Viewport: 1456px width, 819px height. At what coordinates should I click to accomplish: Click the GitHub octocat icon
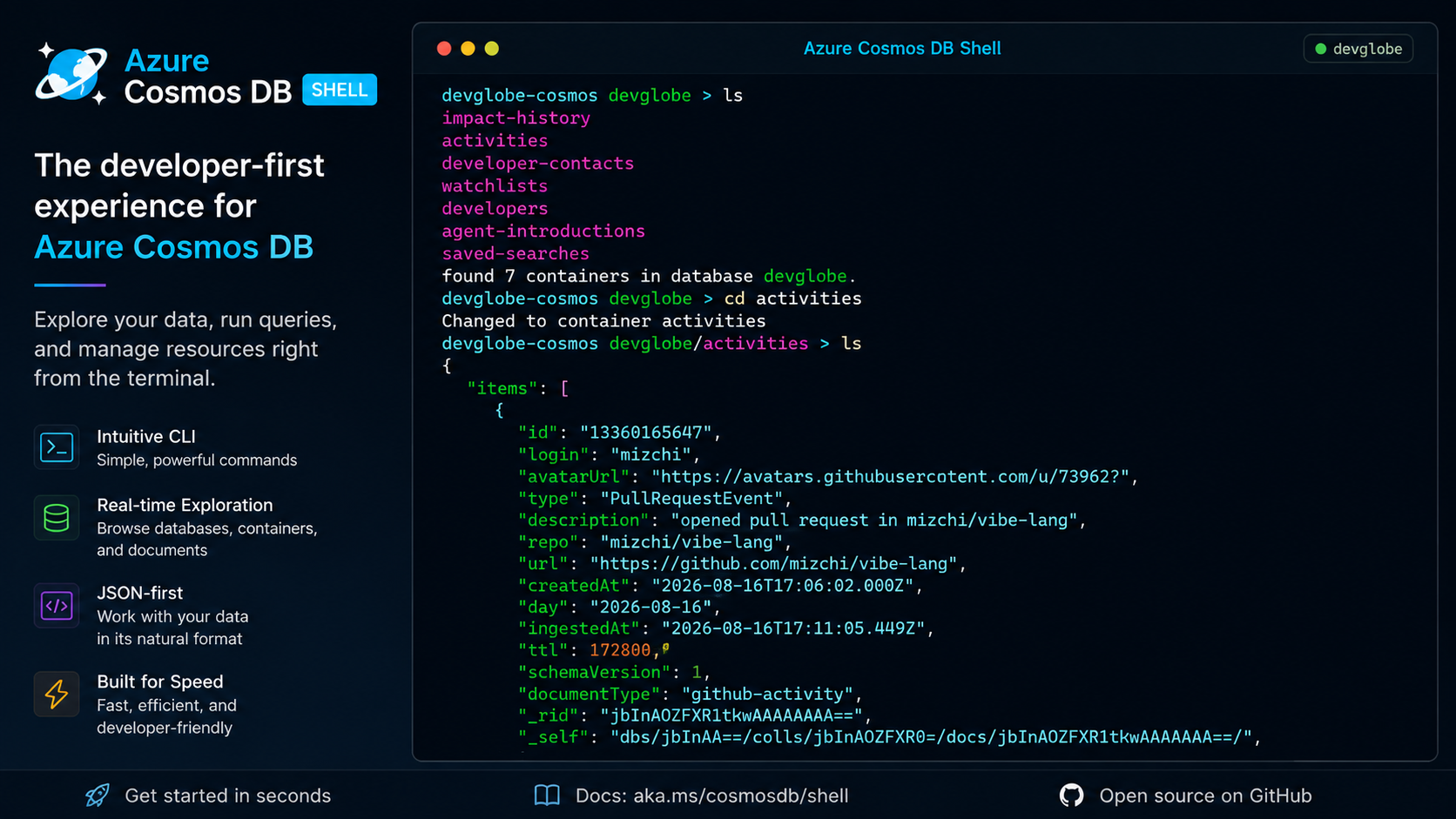pyautogui.click(x=1071, y=795)
